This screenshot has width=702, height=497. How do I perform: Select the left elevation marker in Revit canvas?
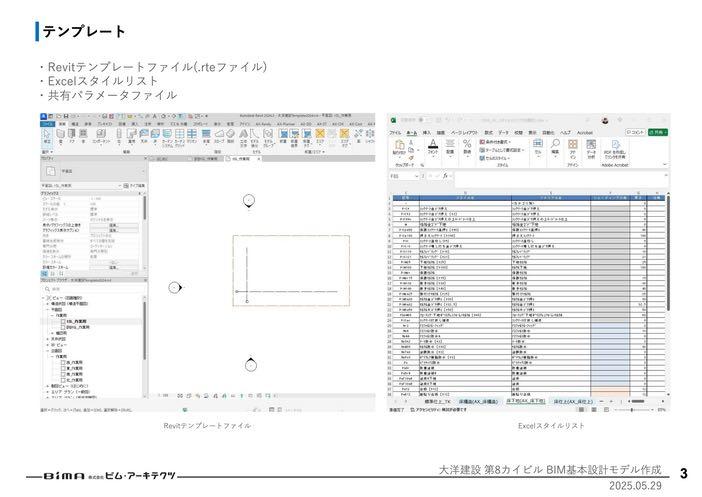[x=175, y=287]
